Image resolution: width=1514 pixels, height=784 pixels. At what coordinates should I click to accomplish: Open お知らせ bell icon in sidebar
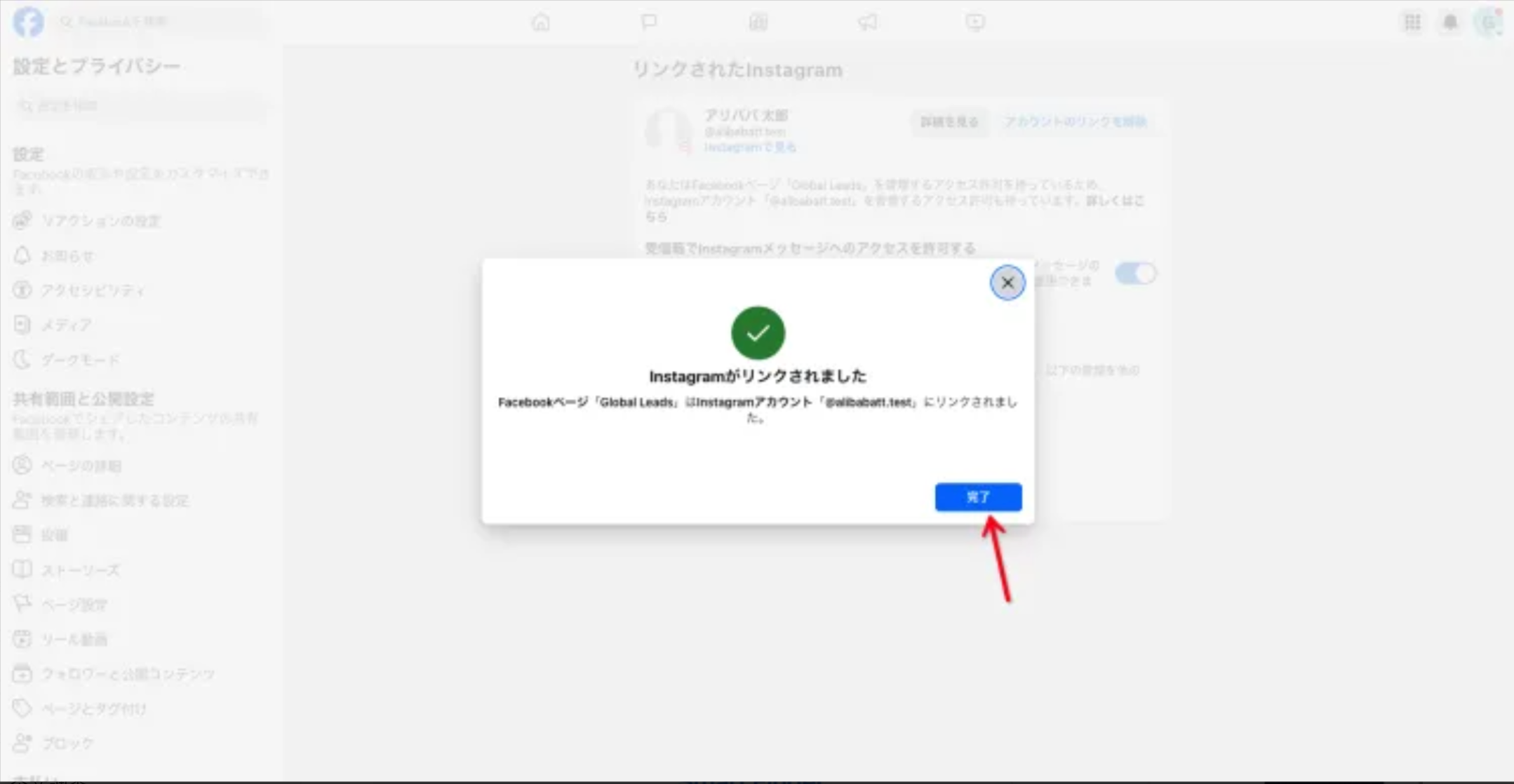pos(22,255)
